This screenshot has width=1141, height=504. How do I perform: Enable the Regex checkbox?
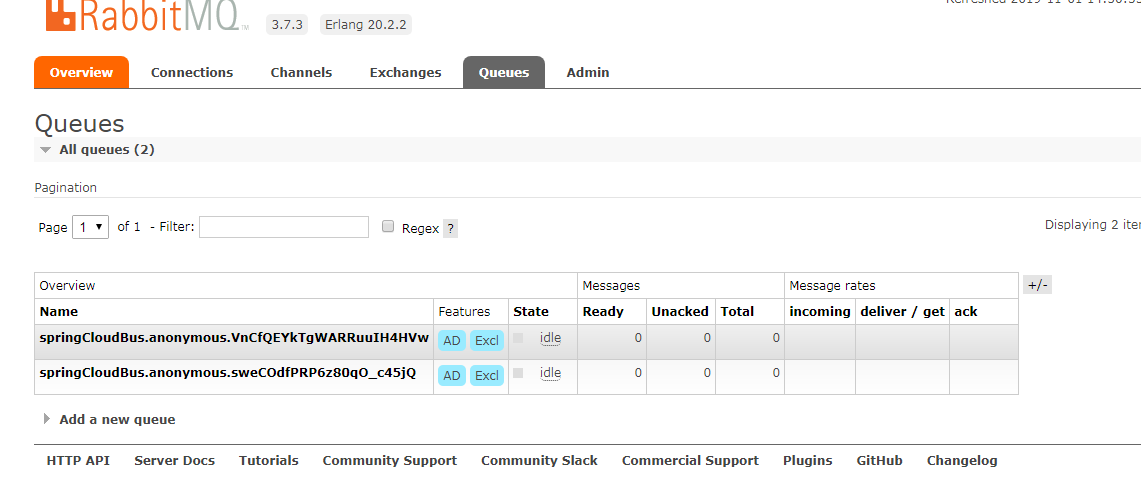point(389,226)
